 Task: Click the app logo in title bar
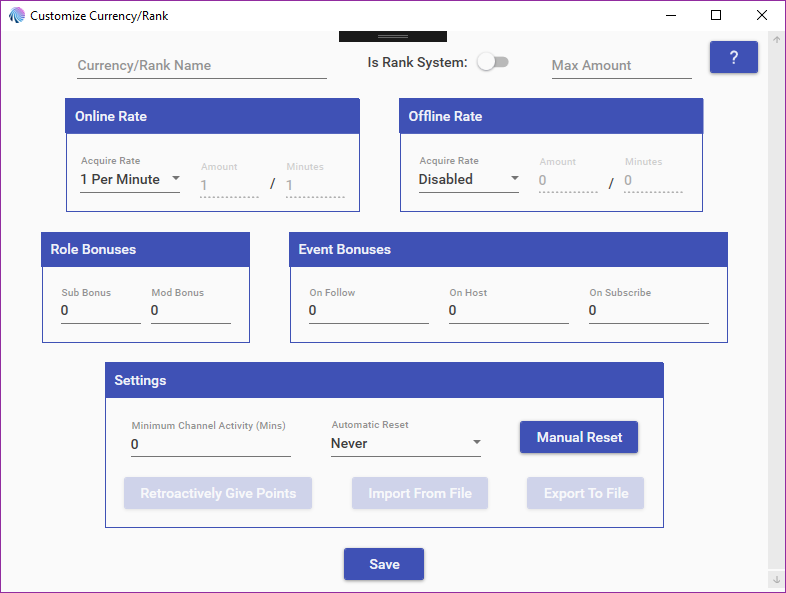[16, 16]
